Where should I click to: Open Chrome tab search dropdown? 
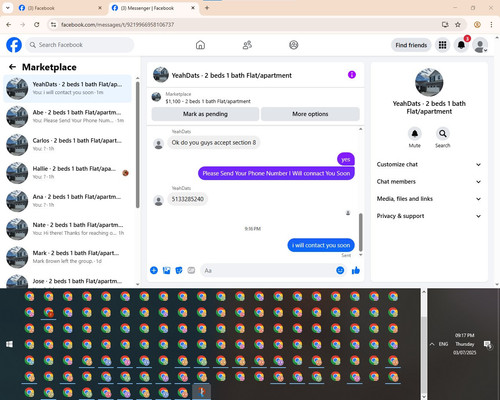tap(8, 8)
